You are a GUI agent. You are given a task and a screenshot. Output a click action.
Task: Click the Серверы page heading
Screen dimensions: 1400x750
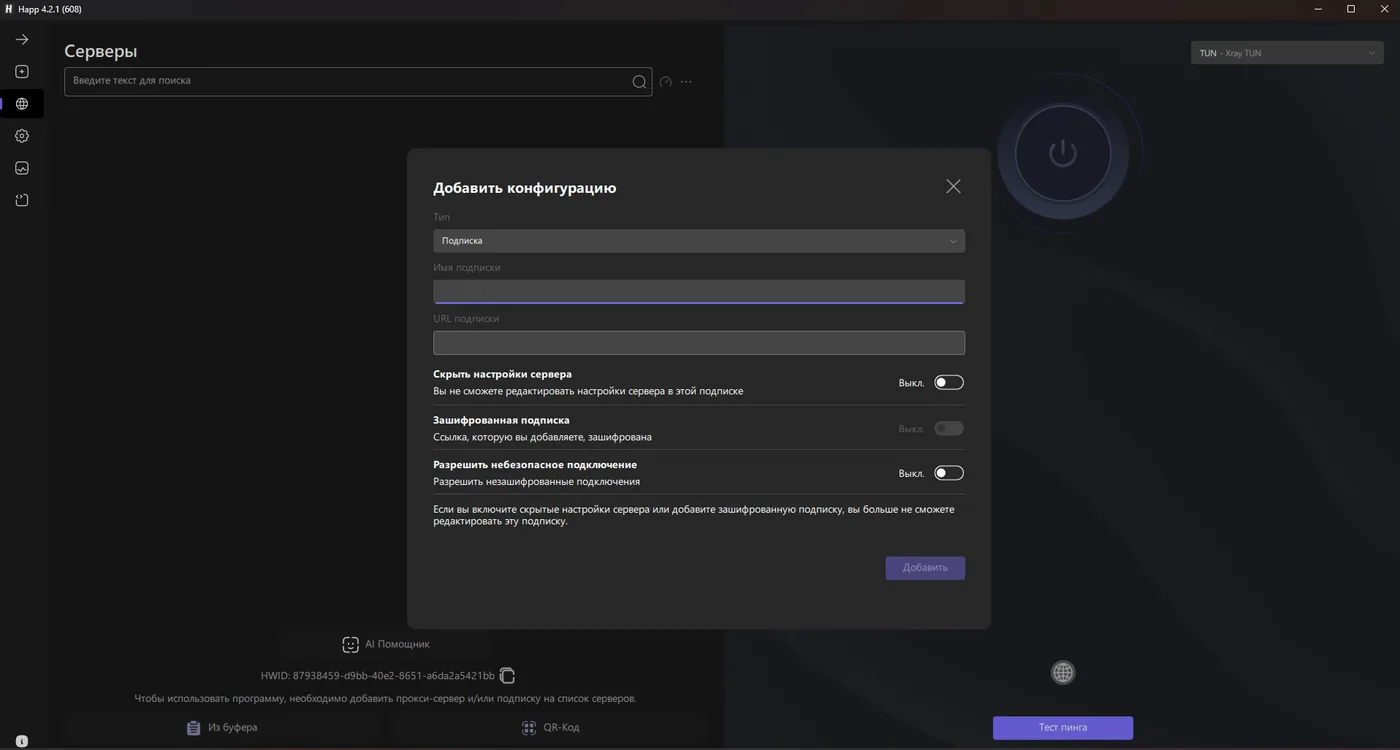tap(101, 51)
